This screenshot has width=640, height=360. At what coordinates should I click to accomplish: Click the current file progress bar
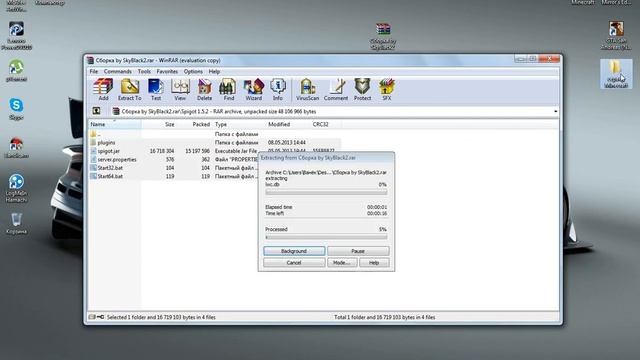326,191
